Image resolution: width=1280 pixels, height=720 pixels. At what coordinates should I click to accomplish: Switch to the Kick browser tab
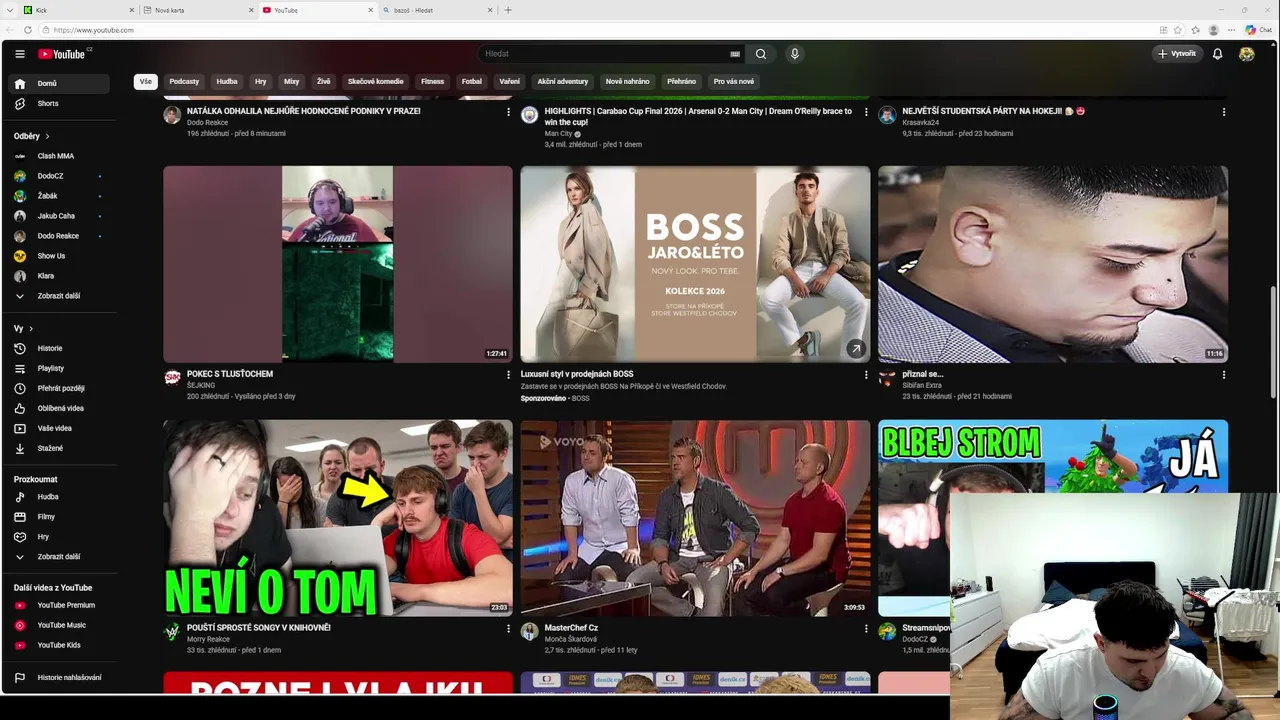(78, 10)
